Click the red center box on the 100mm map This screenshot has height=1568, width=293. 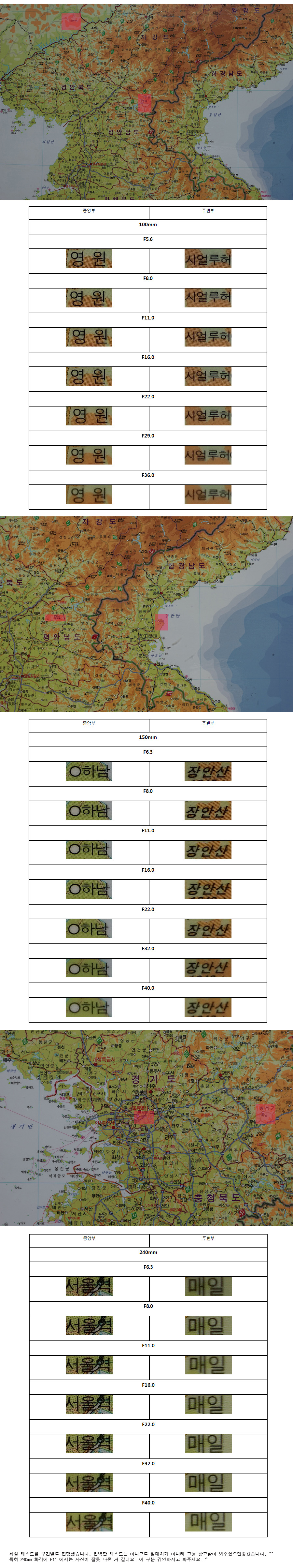pos(145,103)
